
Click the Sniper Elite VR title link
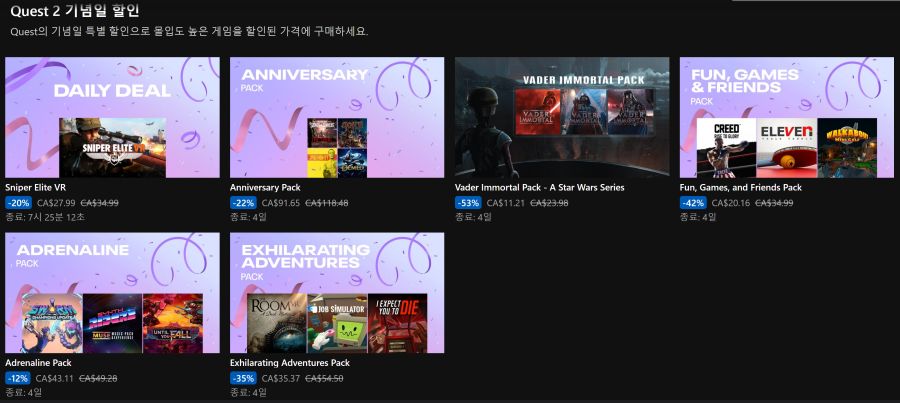pos(35,188)
